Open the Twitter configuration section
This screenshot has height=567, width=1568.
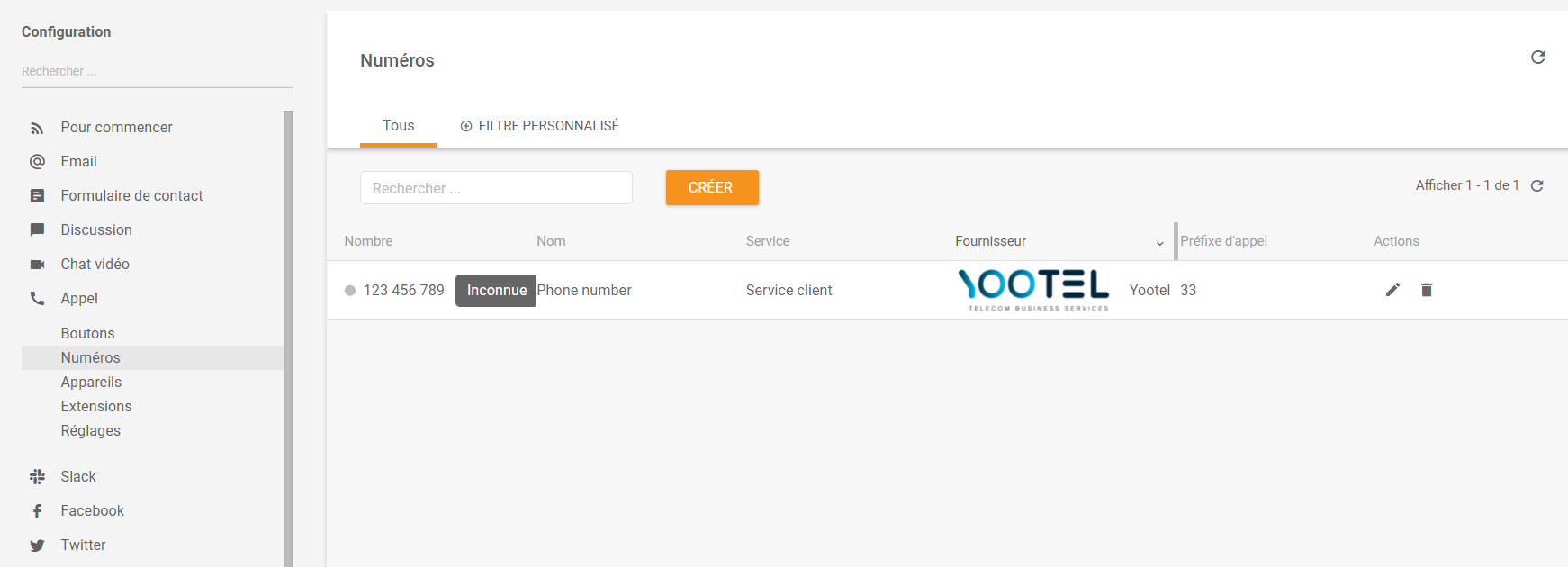[83, 544]
